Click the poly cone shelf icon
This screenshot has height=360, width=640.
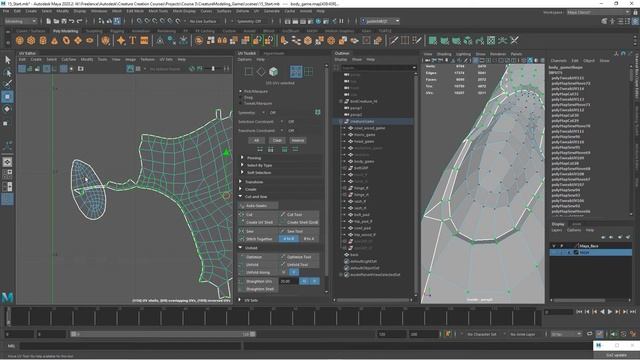click(x=54, y=40)
